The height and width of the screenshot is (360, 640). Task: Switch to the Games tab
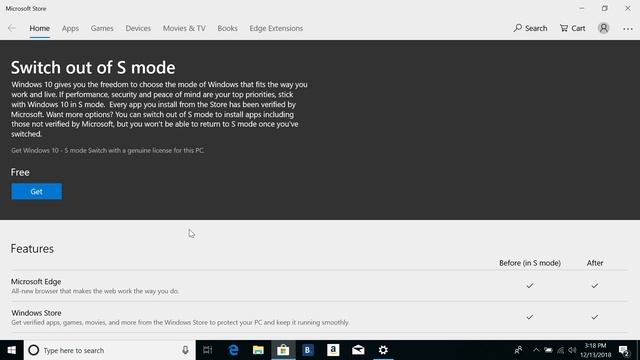point(102,28)
